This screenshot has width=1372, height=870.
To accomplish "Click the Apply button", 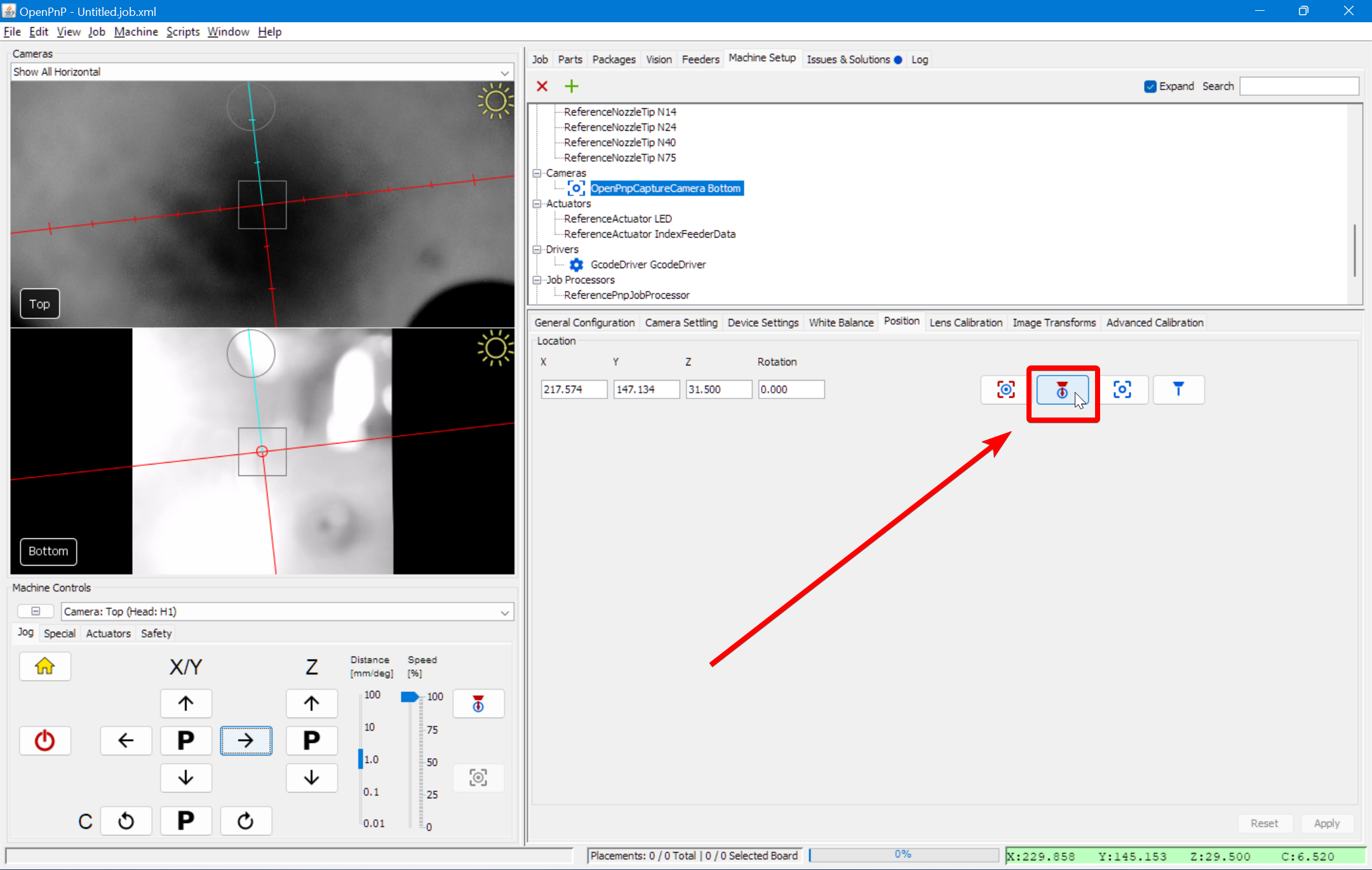I will point(1327,823).
